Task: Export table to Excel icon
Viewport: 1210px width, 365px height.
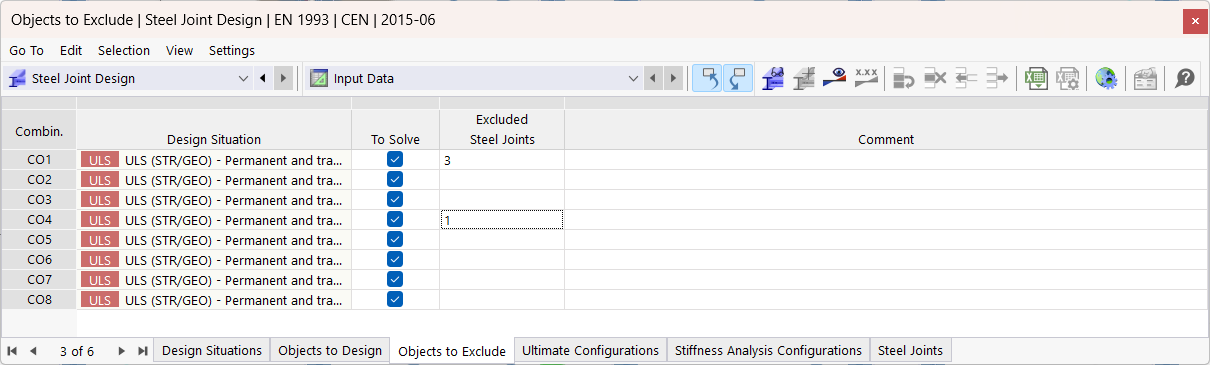Action: (x=1037, y=78)
